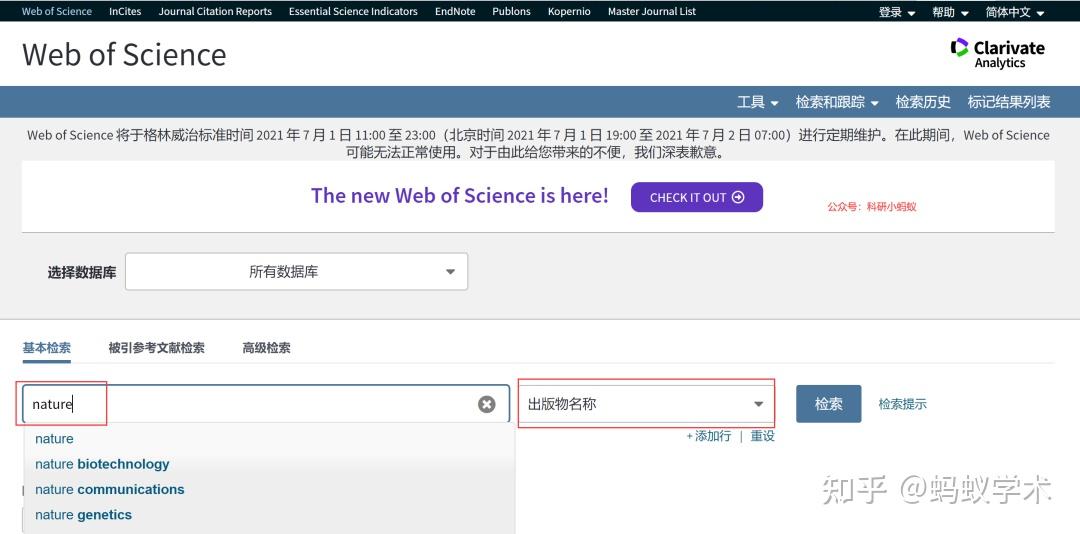Open the 简体中文 language dropdown
The width and height of the screenshot is (1080, 534).
tap(1015, 12)
